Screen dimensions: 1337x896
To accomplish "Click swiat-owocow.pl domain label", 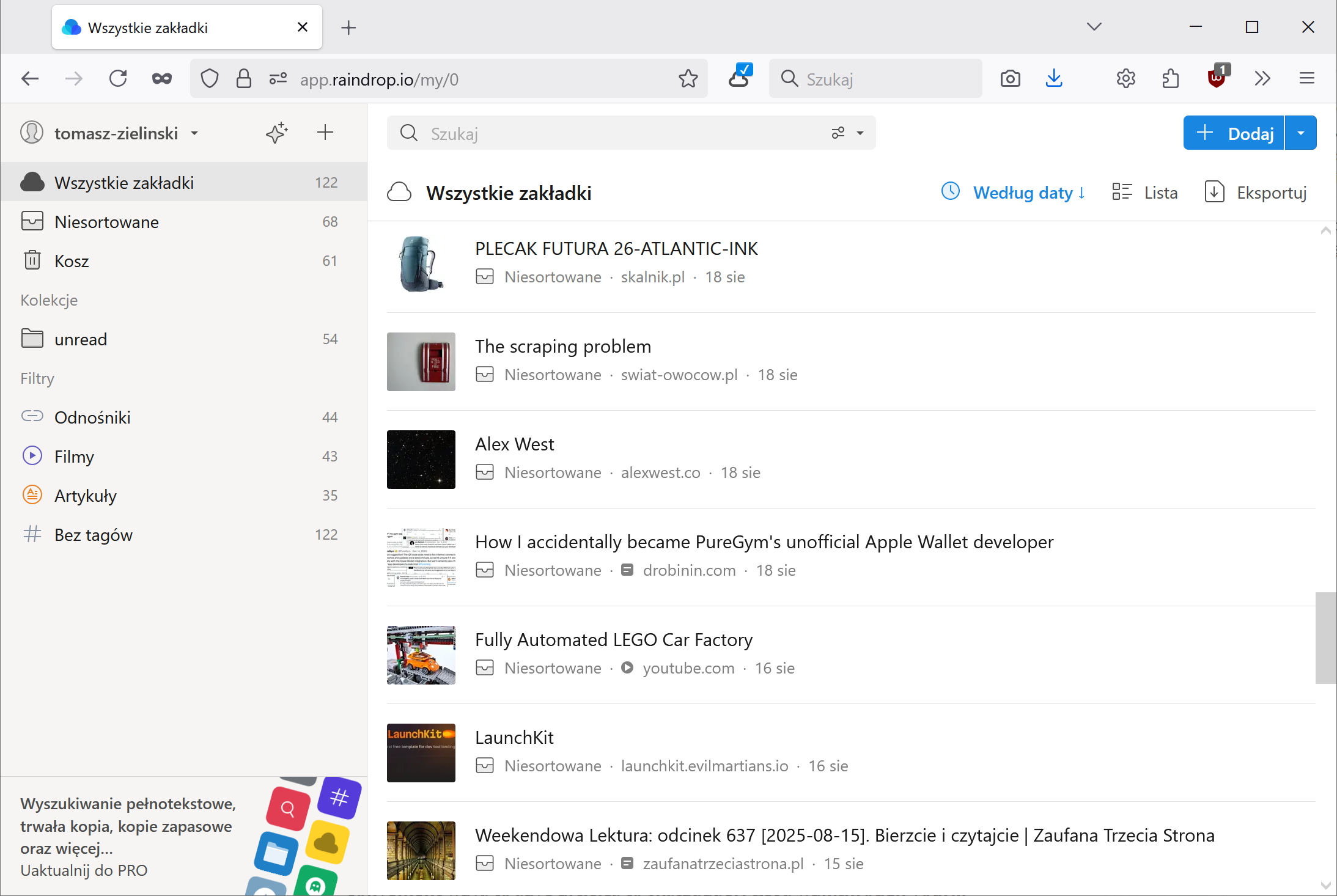I will point(679,375).
